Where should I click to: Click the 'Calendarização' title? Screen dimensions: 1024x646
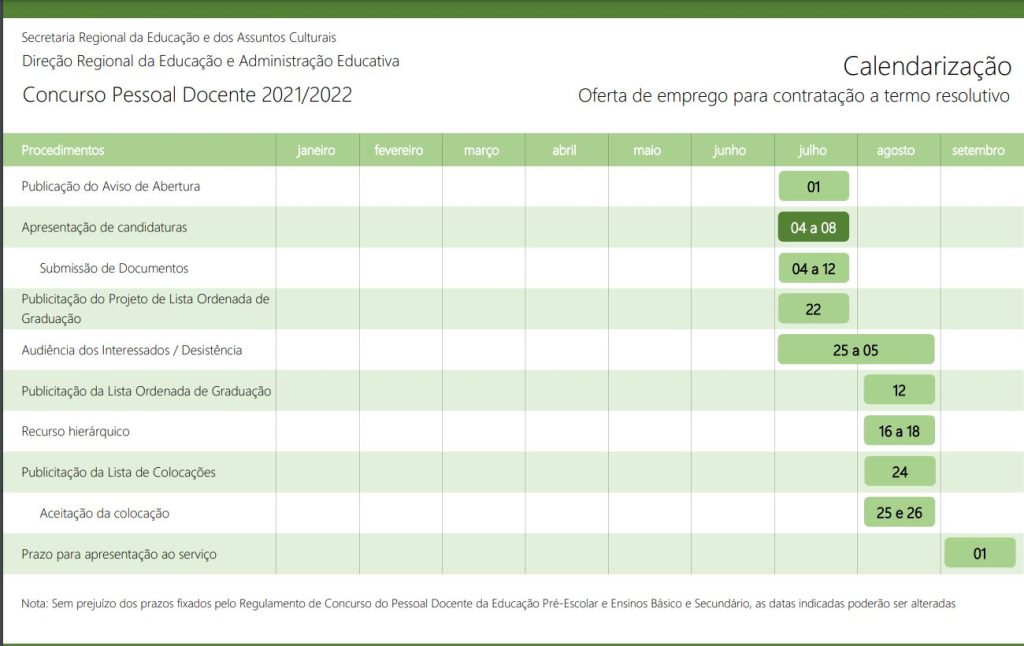(x=927, y=67)
